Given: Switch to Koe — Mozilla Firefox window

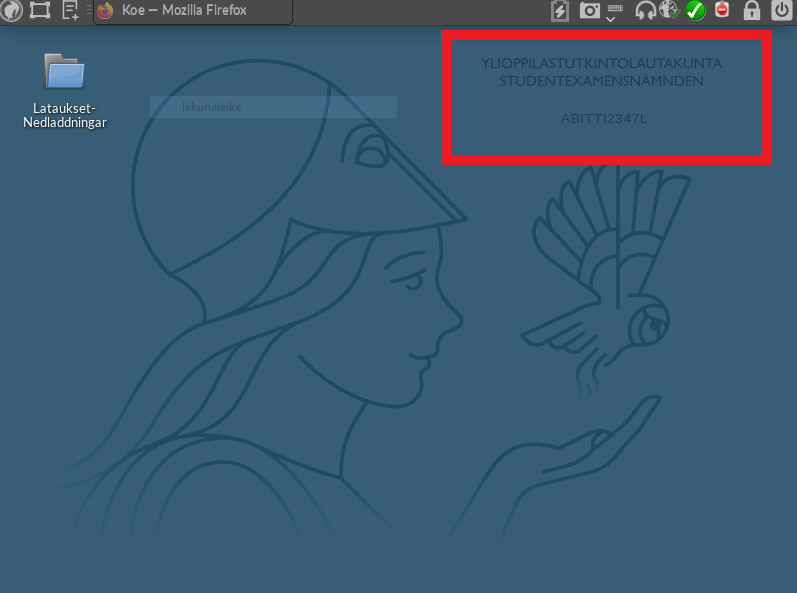Looking at the screenshot, I should 192,11.
